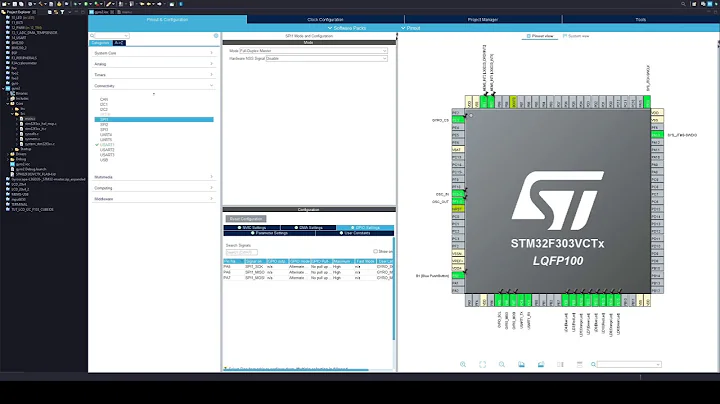The width and height of the screenshot is (720, 404).
Task: Select SPI2 in Connectivity list
Action: pyautogui.click(x=104, y=124)
